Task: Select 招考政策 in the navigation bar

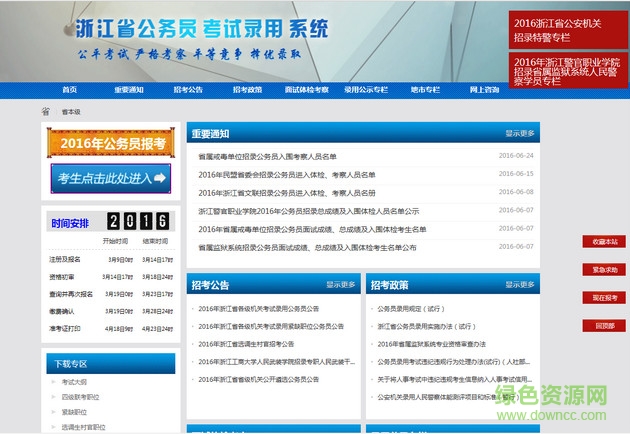Action: tap(248, 90)
